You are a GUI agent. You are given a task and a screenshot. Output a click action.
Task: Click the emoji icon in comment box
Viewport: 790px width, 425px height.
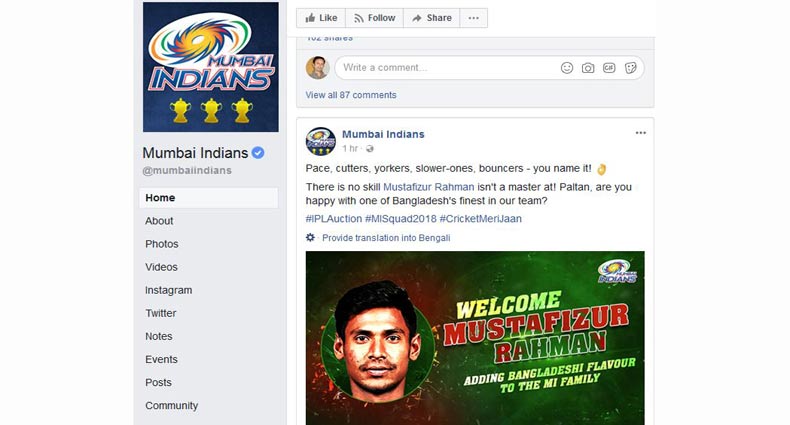[567, 68]
